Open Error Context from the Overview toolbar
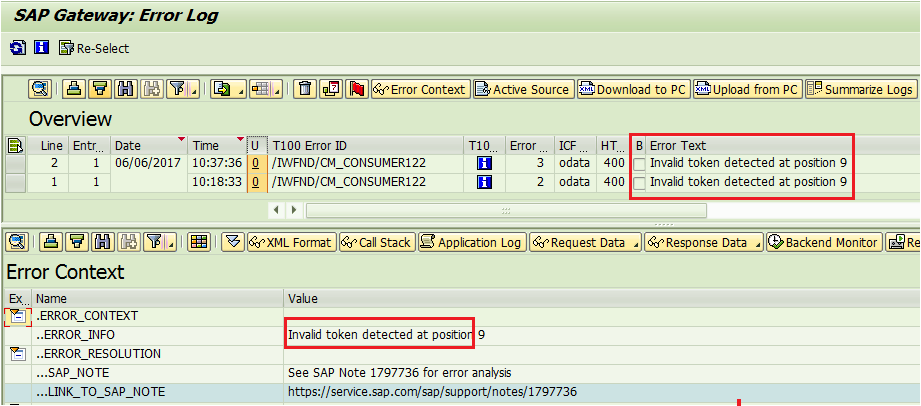Screen dimensions: 921x406 (x=421, y=89)
